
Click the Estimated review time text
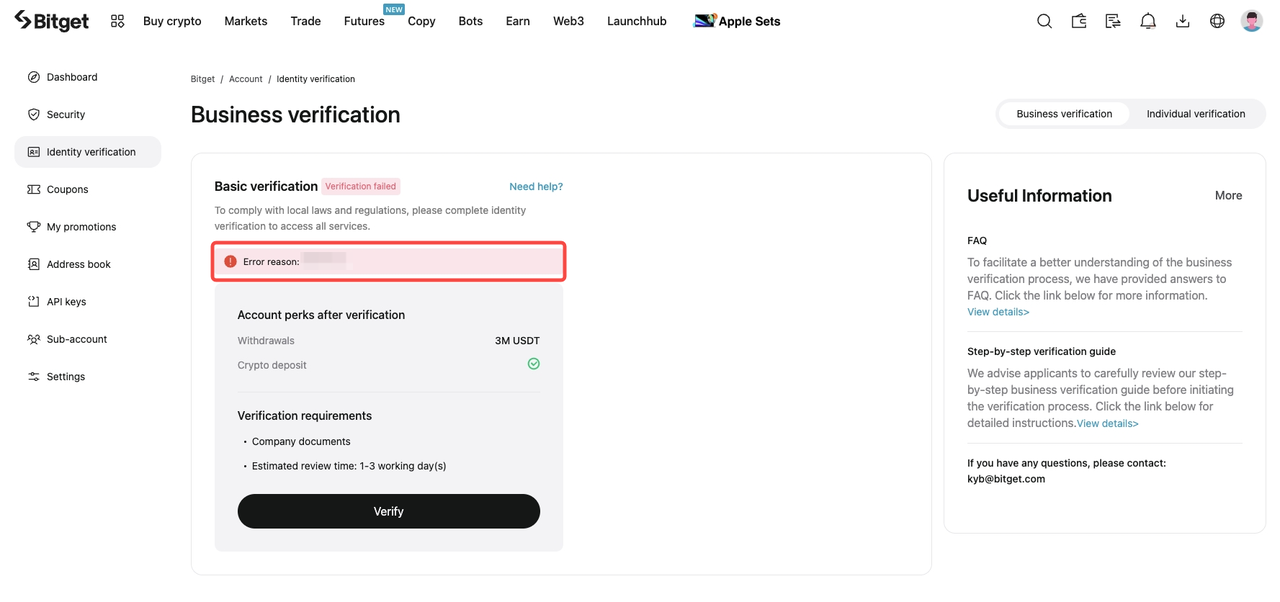coord(349,466)
